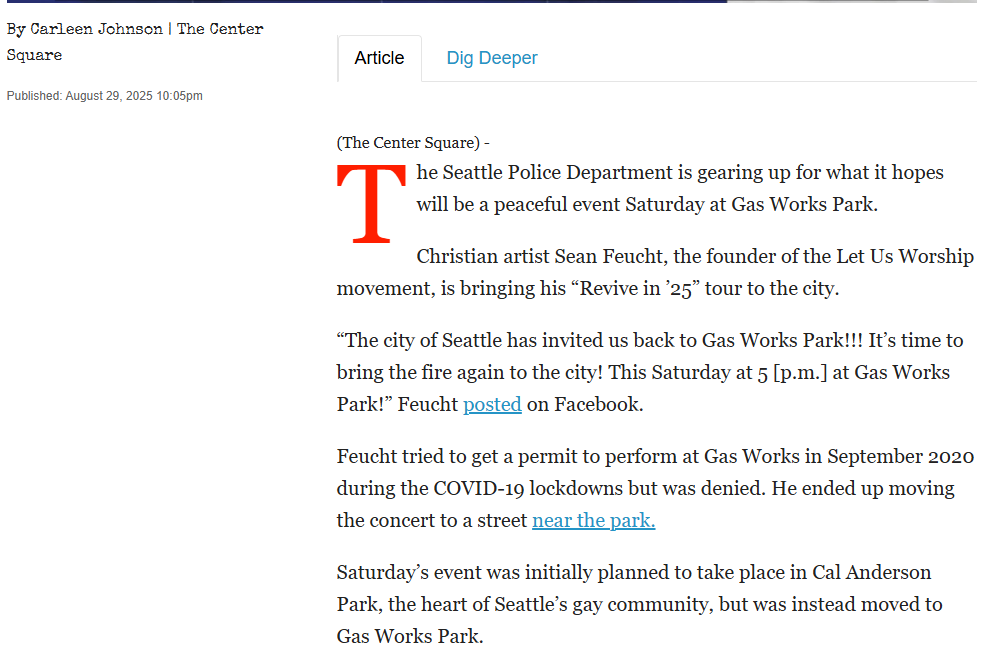Click paragraph starting 'Saturday's event was initially planned'

(639, 604)
